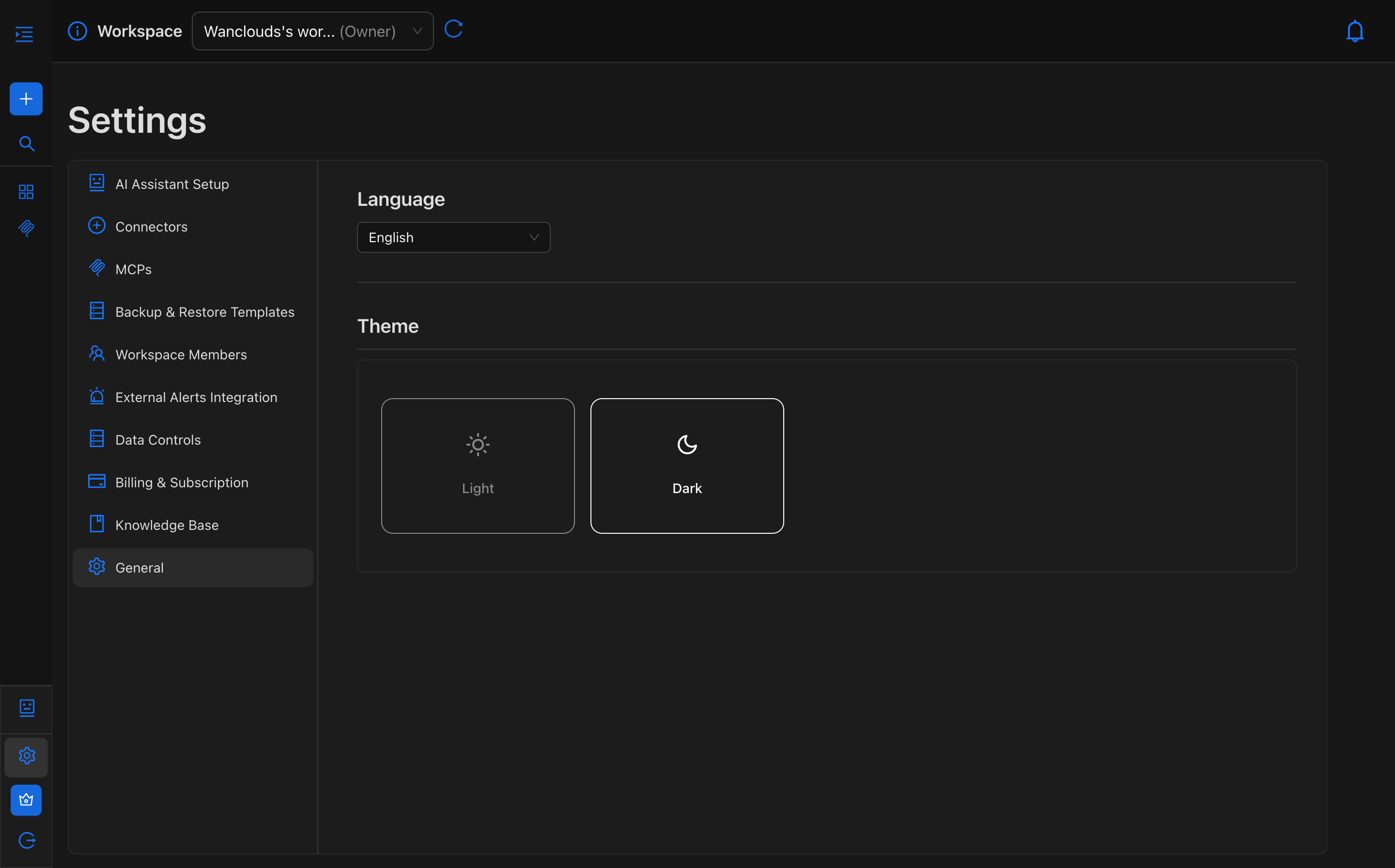Open AI assistant icon in bottom sidebar

click(27, 708)
